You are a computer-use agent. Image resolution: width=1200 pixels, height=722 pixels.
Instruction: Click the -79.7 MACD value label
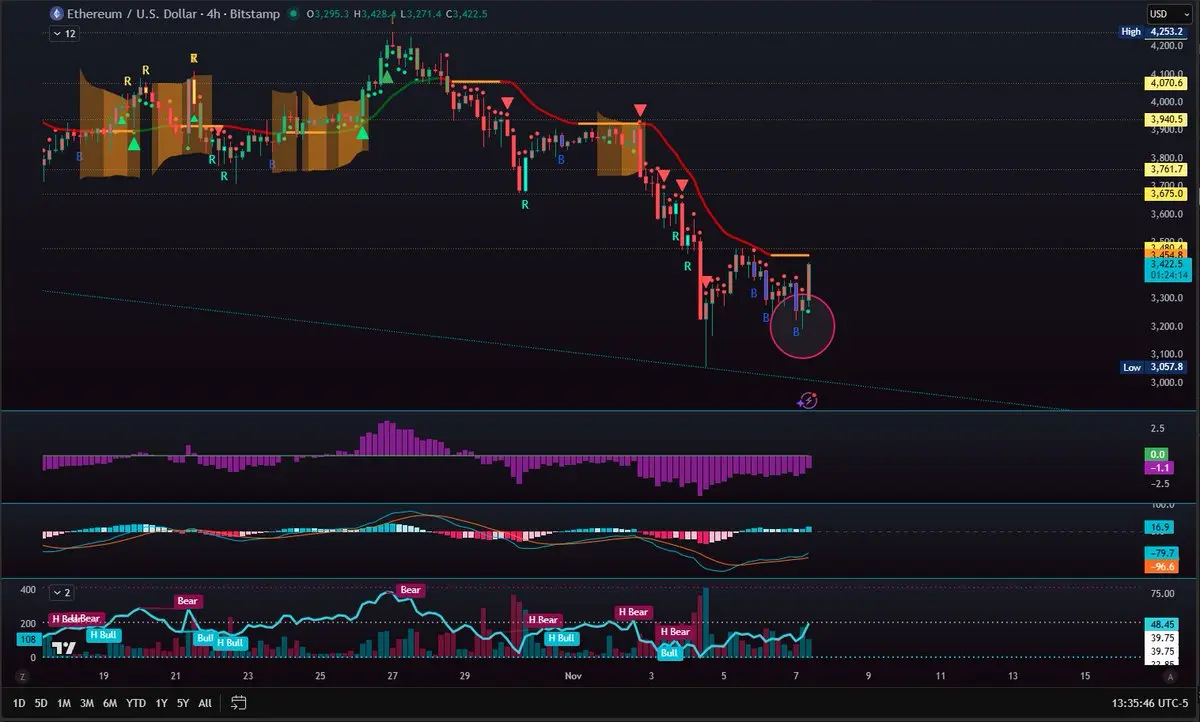pyautogui.click(x=1160, y=553)
